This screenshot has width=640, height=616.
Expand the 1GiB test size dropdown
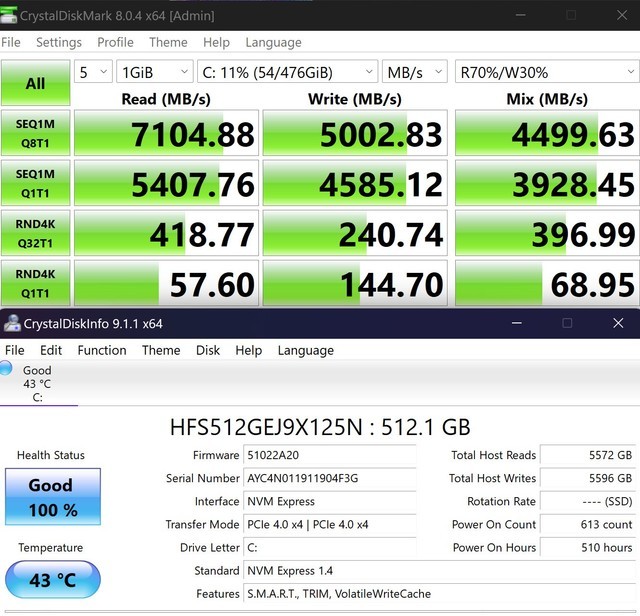(x=154, y=72)
